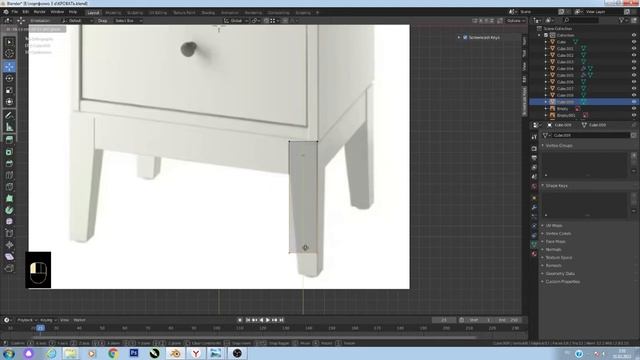Switch to the Modeling workspace tab
This screenshot has height=360, width=640.
113,13
